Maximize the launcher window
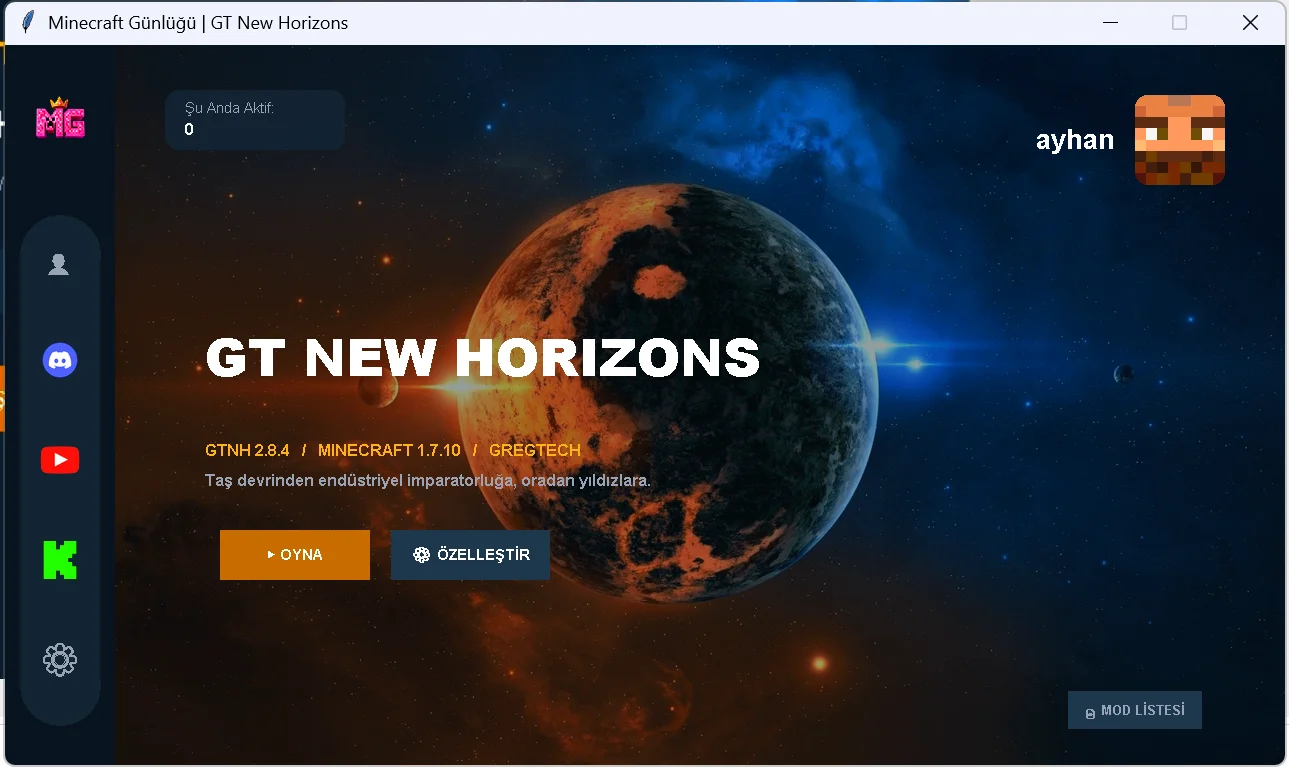 [x=1180, y=22]
